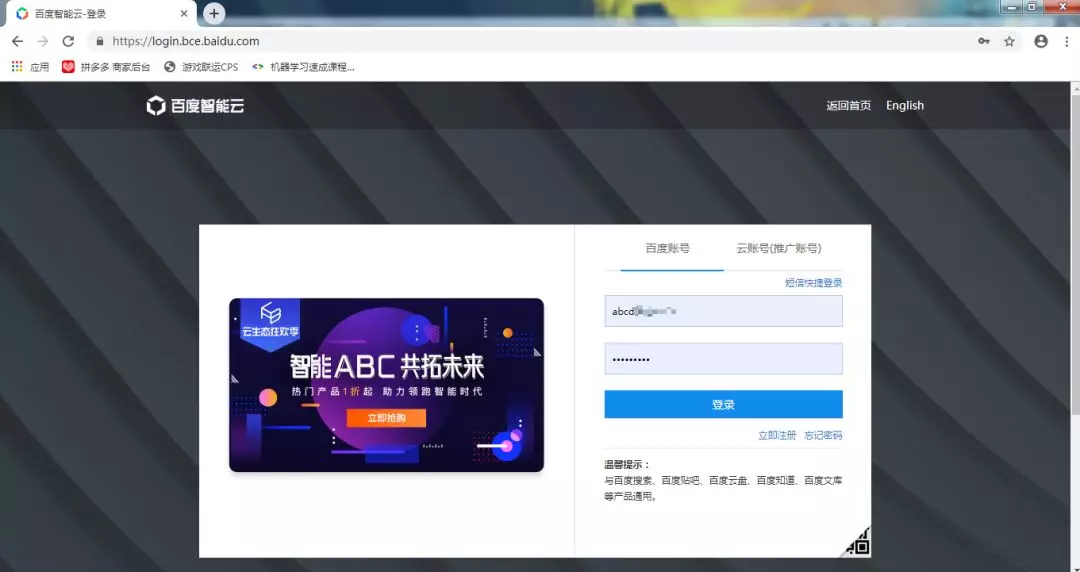Open the 机器学习速成课程 bookmark
Viewport: 1080px width, 572px height.
pos(303,67)
